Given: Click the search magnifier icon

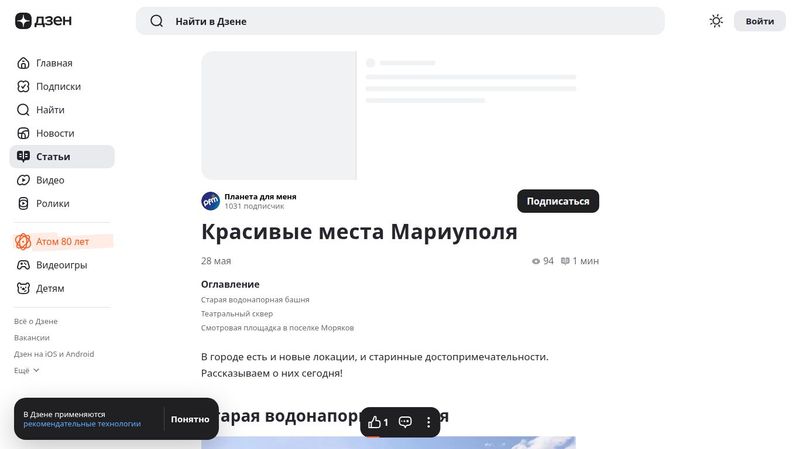Looking at the screenshot, I should pyautogui.click(x=157, y=21).
